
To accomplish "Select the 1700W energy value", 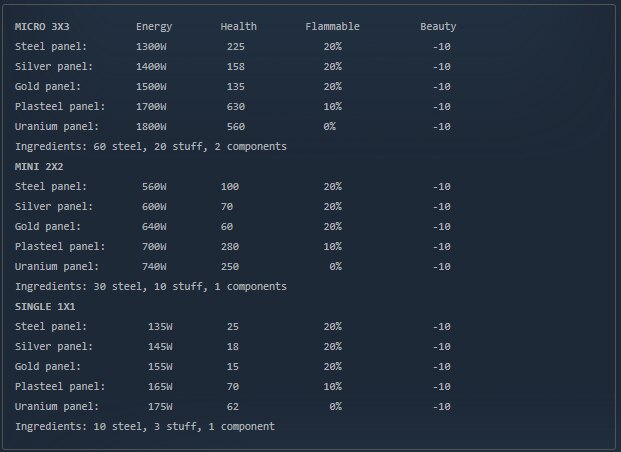I will [x=151, y=107].
